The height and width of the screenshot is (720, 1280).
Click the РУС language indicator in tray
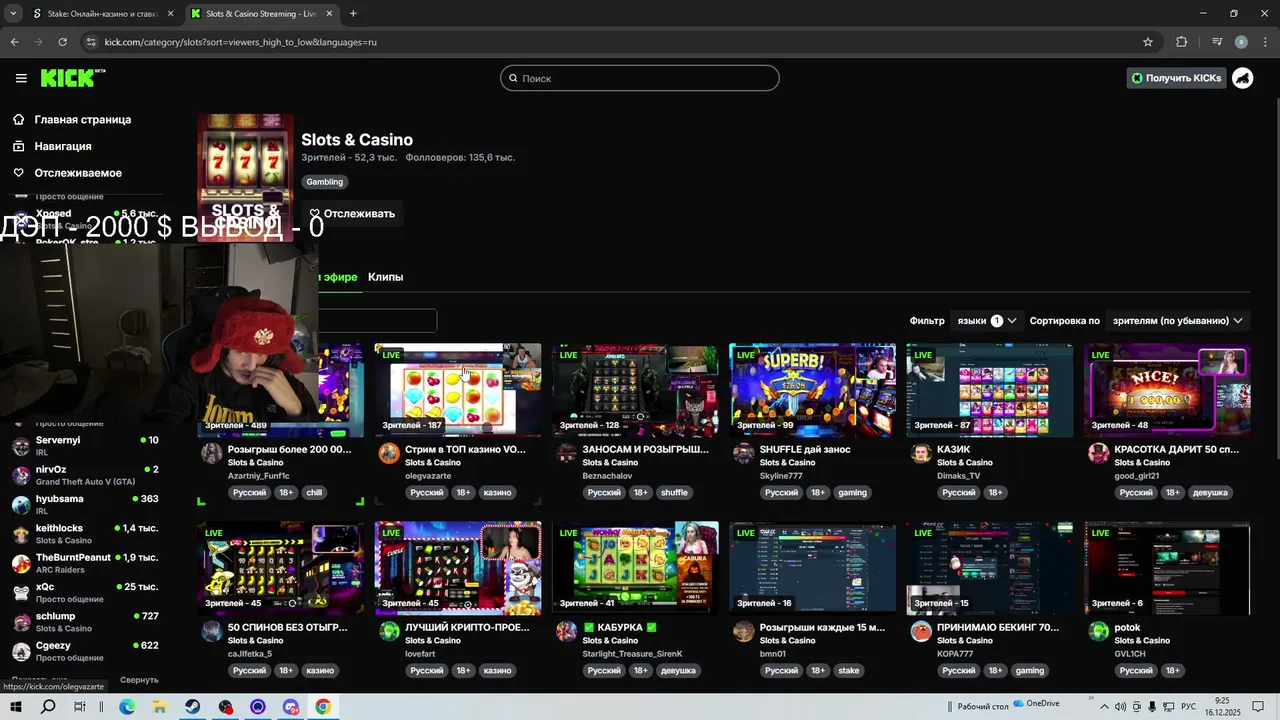pyautogui.click(x=1189, y=707)
